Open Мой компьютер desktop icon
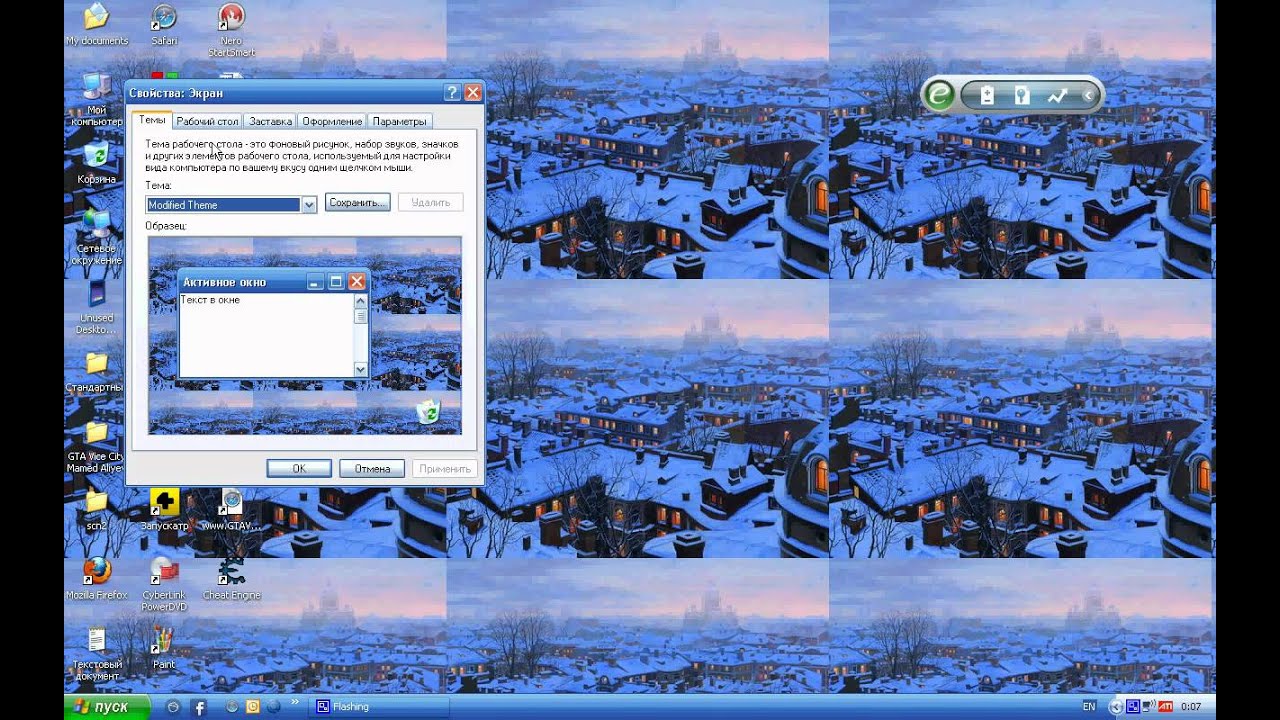 coord(97,99)
